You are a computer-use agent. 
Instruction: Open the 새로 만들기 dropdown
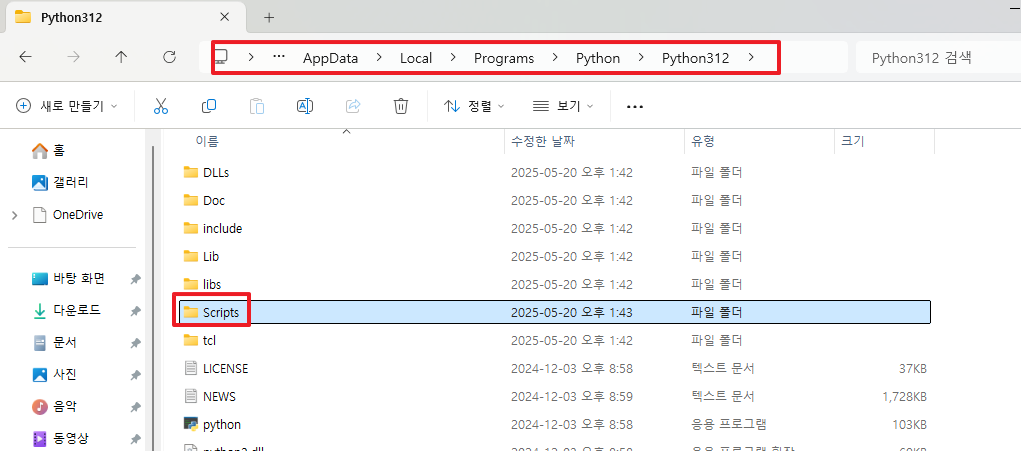[x=68, y=106]
